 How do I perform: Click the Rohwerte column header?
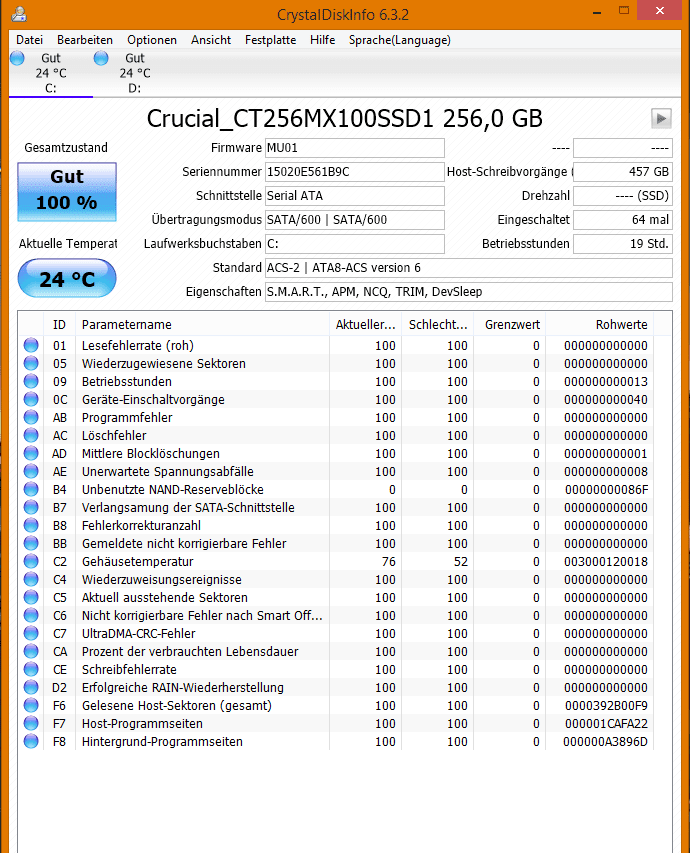click(600, 325)
